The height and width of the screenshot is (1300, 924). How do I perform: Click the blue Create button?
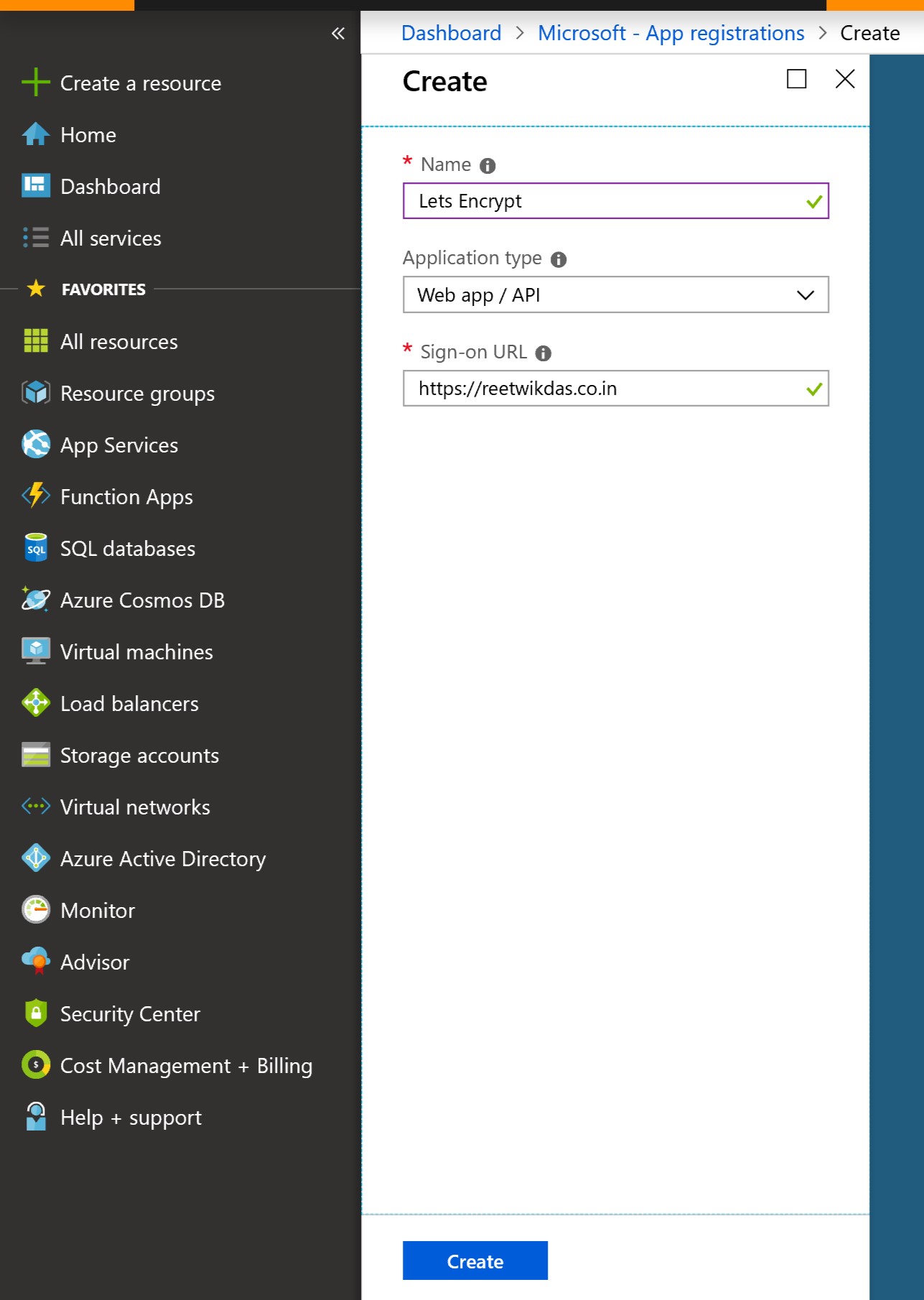point(475,1260)
